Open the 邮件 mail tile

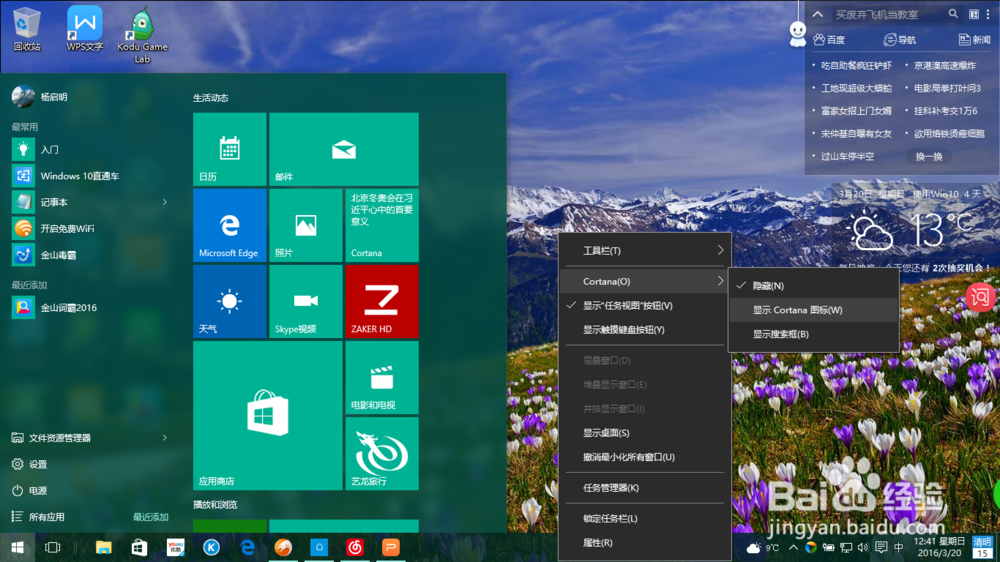[x=344, y=149]
